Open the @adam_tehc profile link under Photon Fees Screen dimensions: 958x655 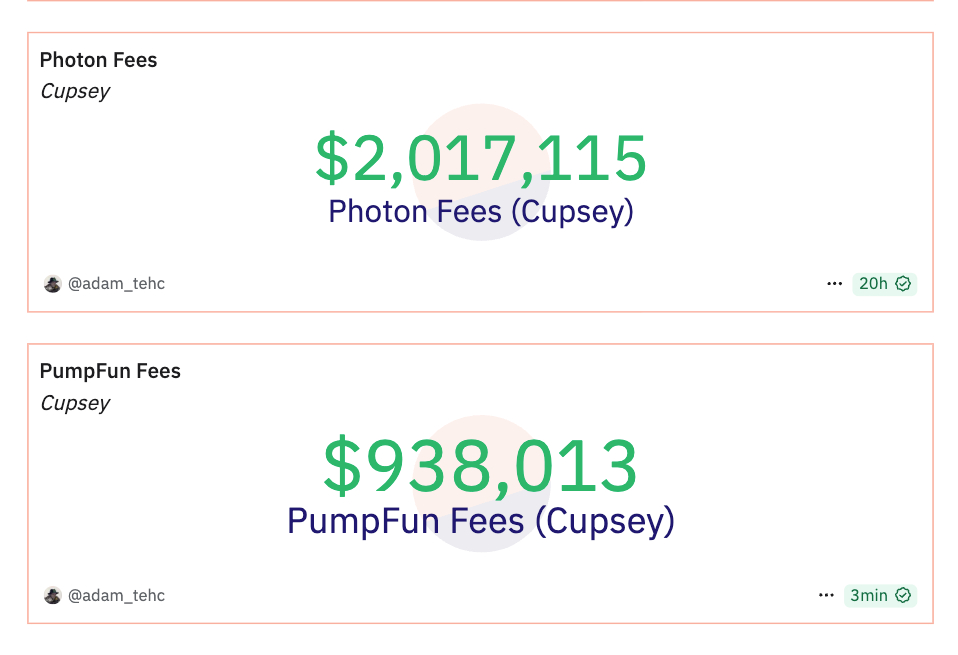(x=116, y=284)
